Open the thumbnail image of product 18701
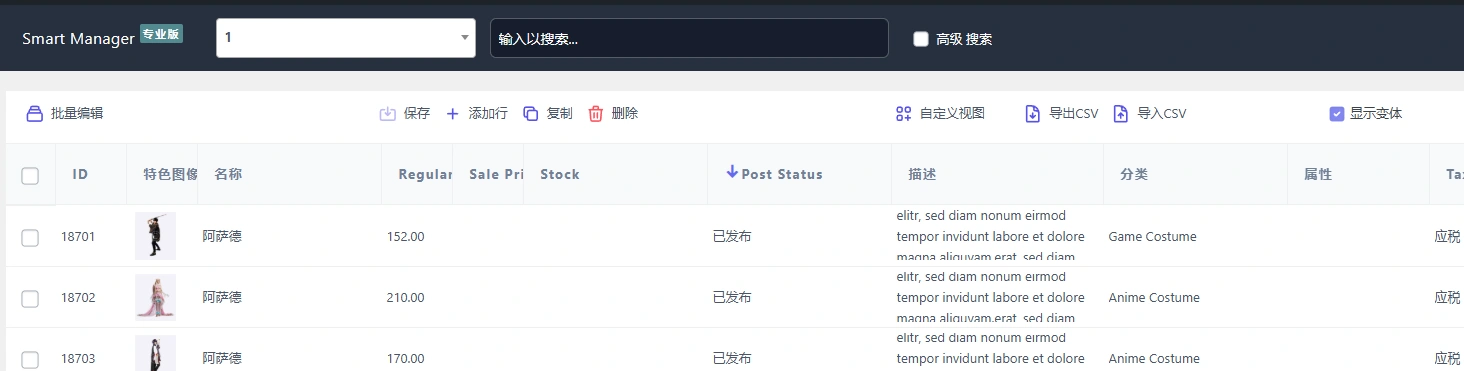The image size is (1464, 371). click(x=155, y=236)
